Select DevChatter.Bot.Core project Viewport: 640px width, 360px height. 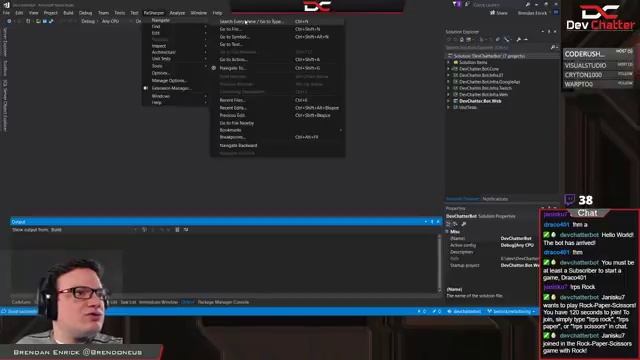479,69
